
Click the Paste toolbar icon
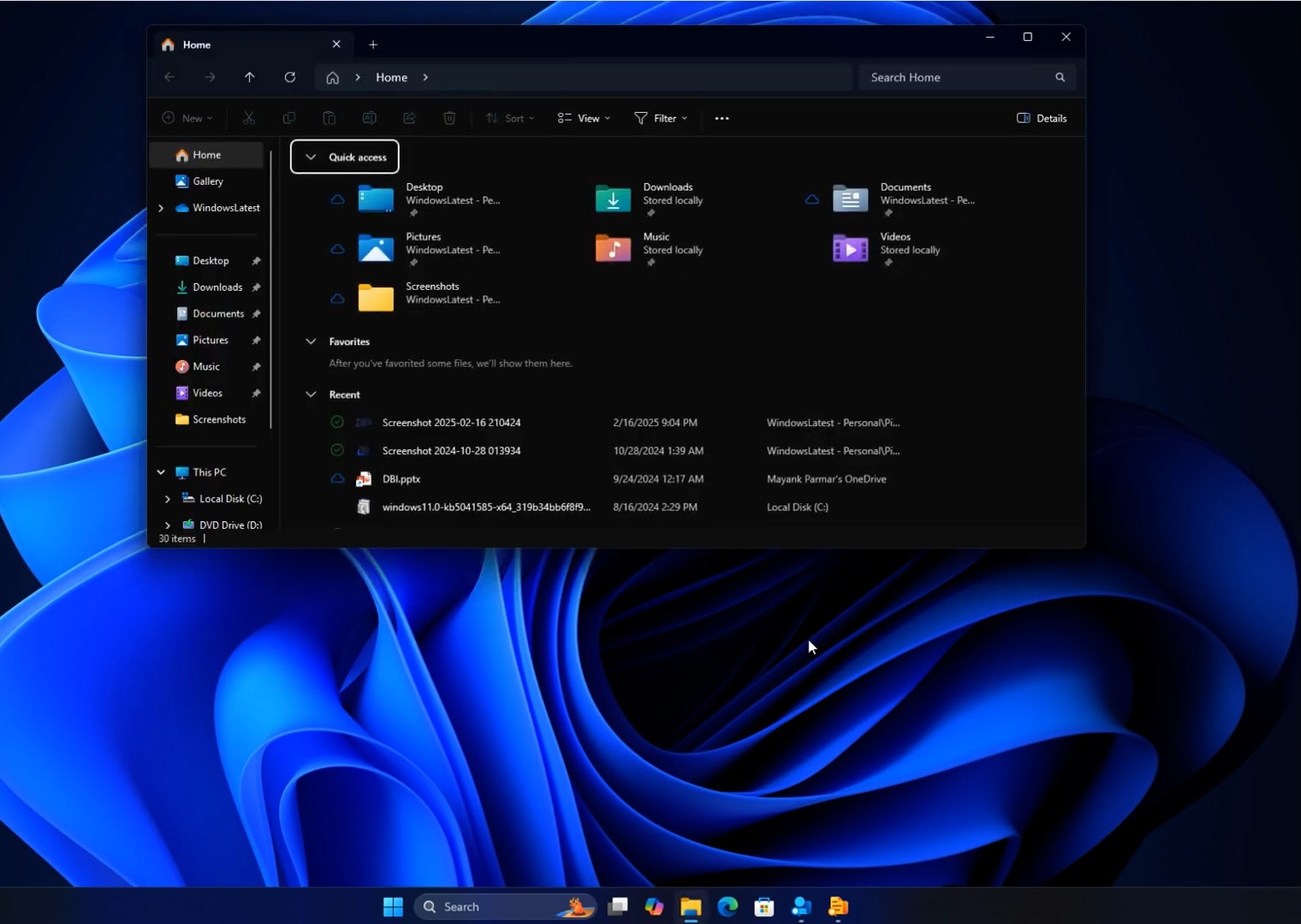click(329, 118)
